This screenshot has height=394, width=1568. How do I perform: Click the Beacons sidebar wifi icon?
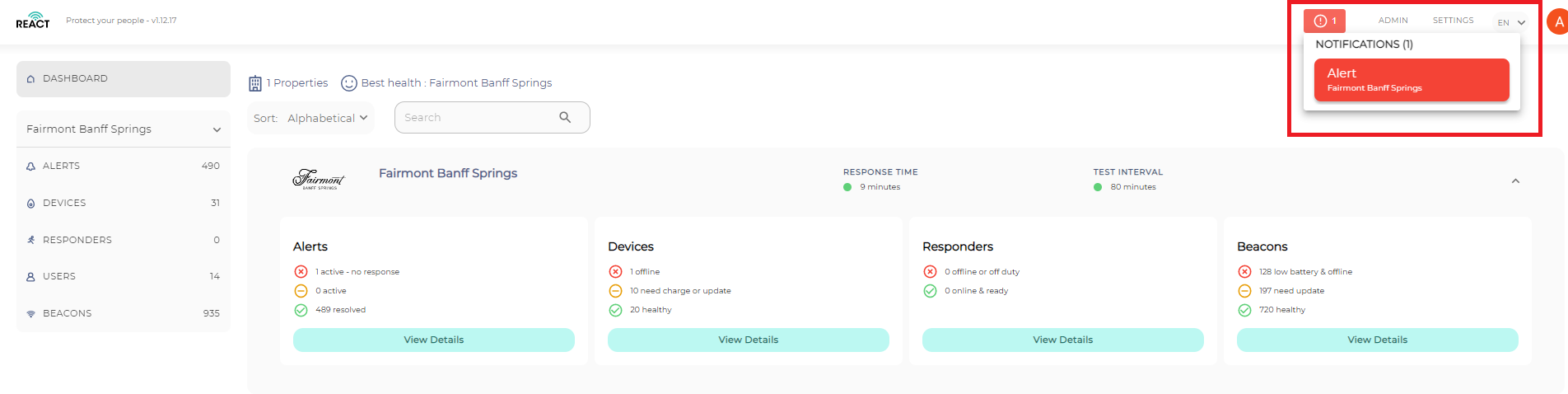pyautogui.click(x=30, y=314)
